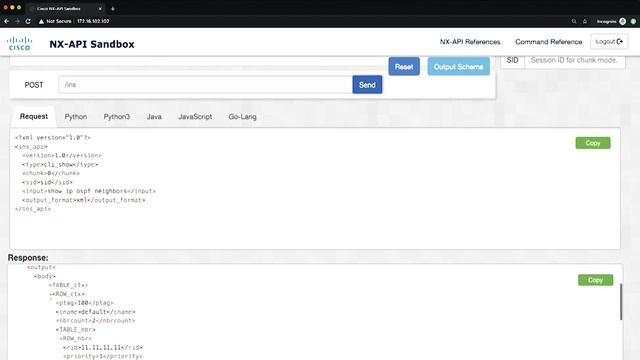The width and height of the screenshot is (640, 360).
Task: Click the zoom magnifier icon in address bar
Action: click(x=574, y=21)
